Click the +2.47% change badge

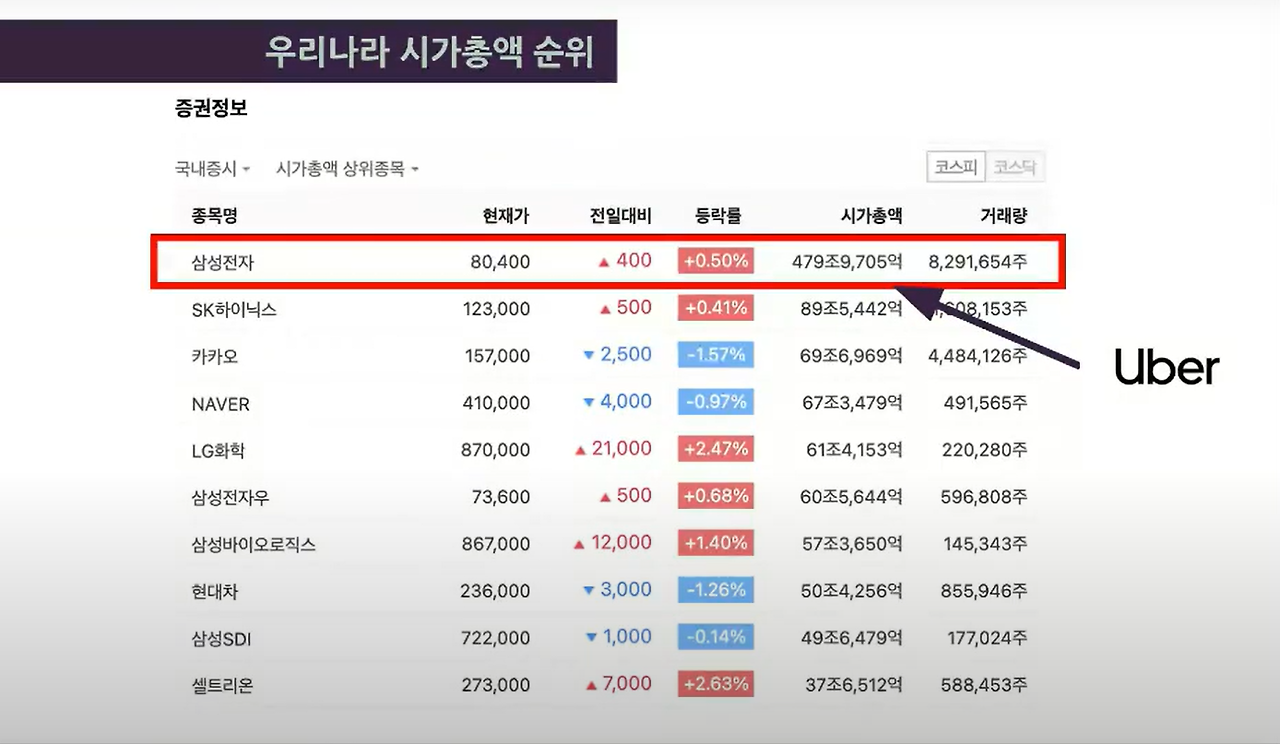point(715,449)
